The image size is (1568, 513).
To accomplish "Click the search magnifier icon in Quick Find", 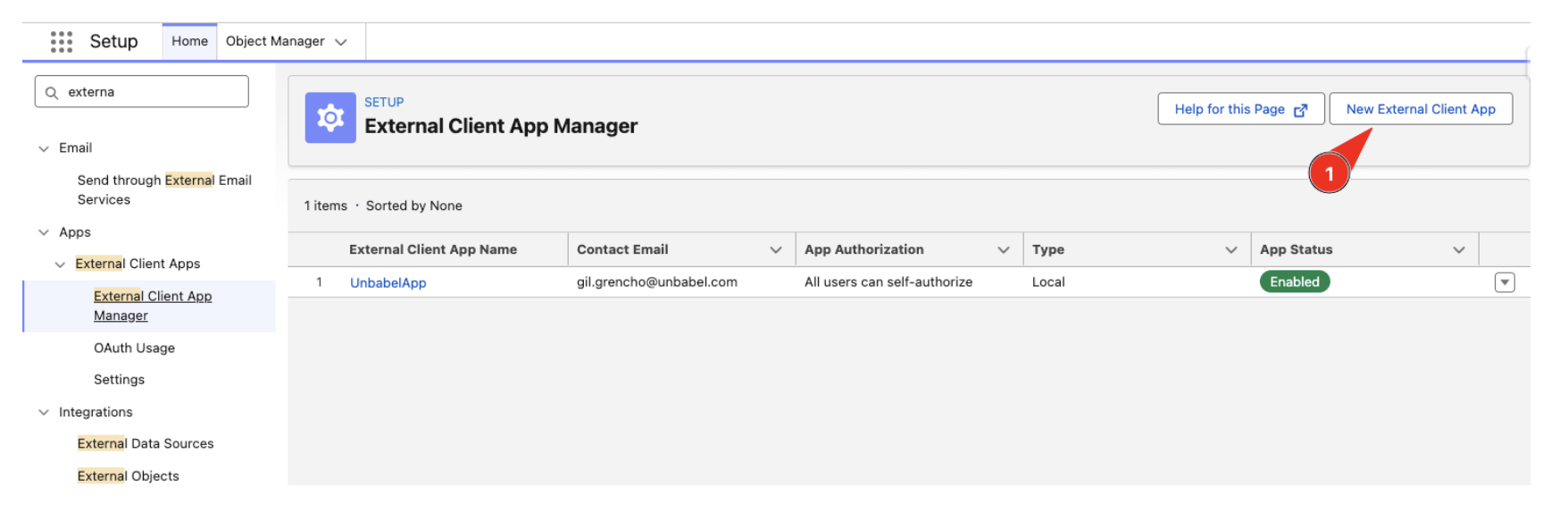I will click(x=52, y=92).
